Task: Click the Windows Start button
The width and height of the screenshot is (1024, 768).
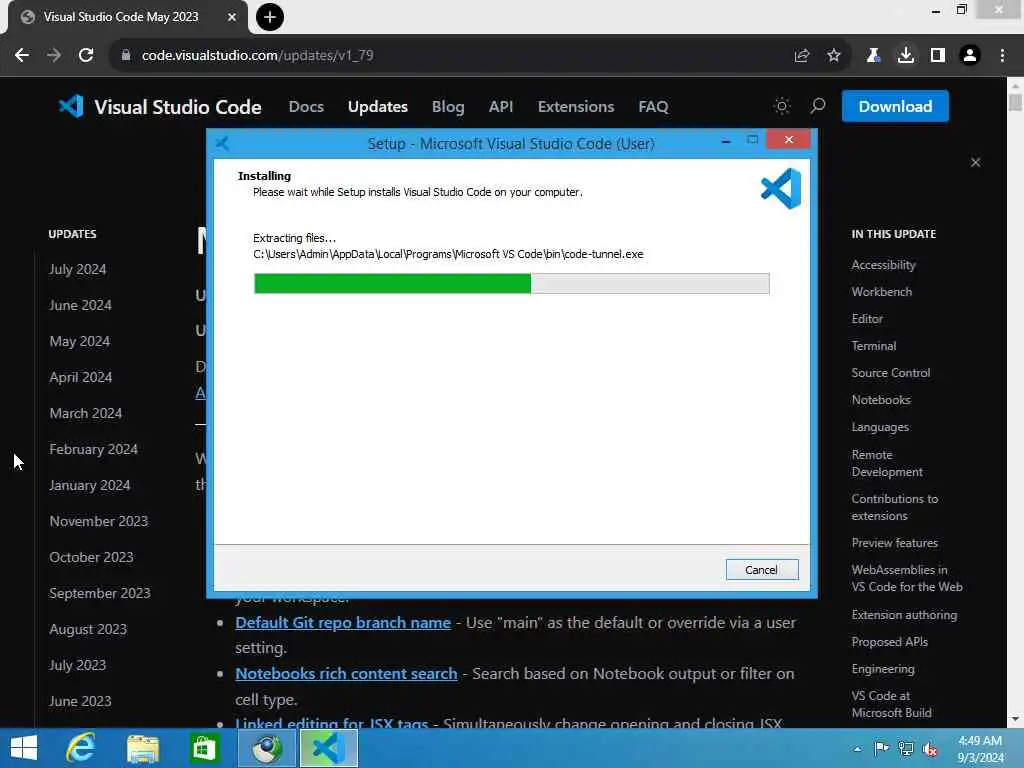Action: pos(24,748)
